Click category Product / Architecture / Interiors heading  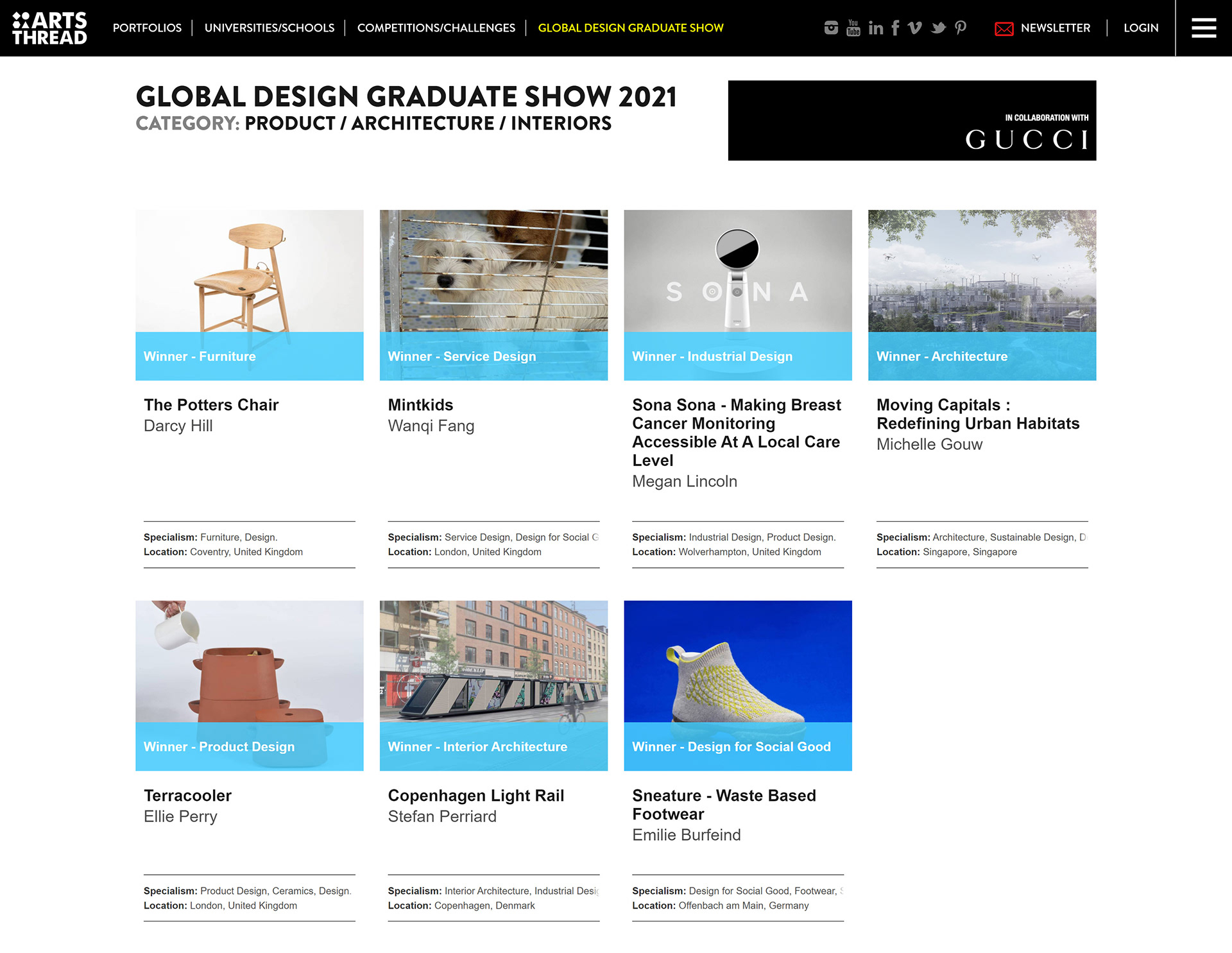coord(428,123)
